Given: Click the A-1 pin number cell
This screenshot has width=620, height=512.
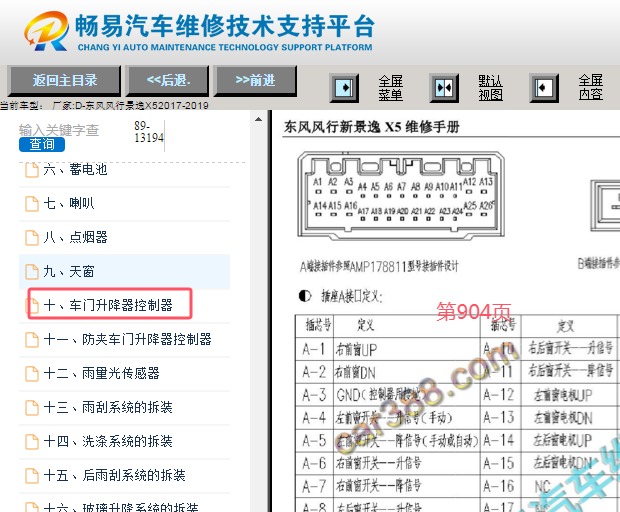Looking at the screenshot, I should click(314, 349).
